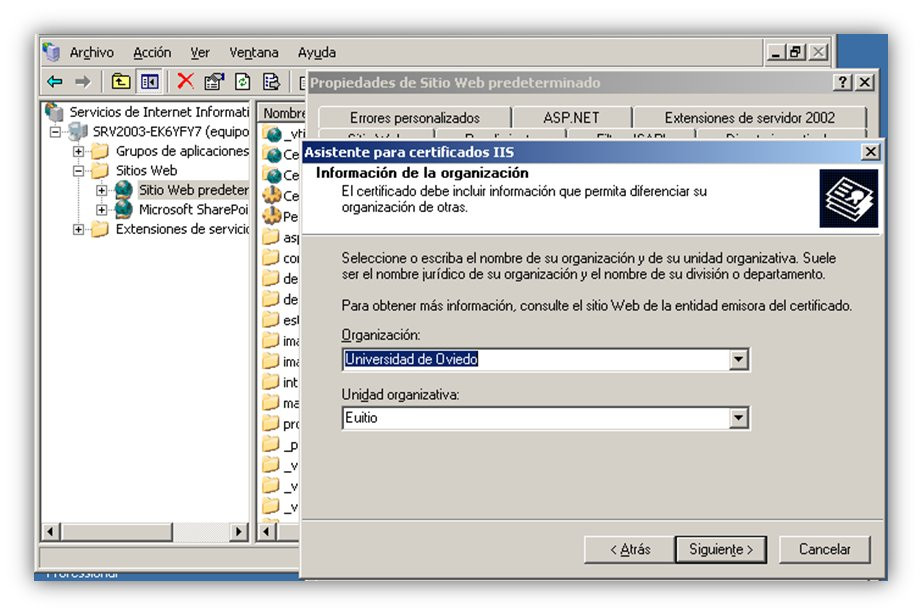Click the Grupos de aplicaciones folder icon

[x=100, y=151]
